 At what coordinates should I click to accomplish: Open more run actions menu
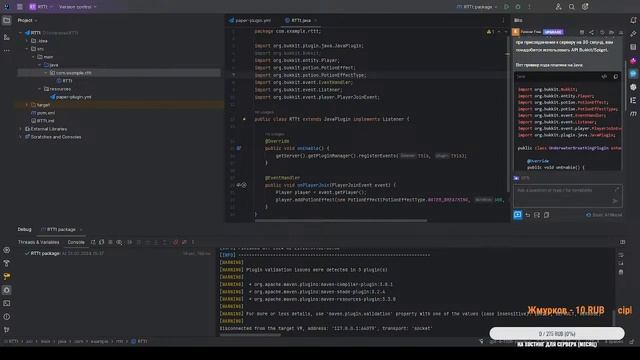point(529,7)
